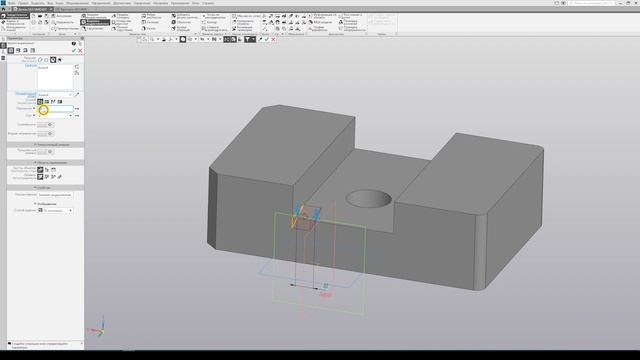Select highlighted third result-type icon

[x=53, y=60]
